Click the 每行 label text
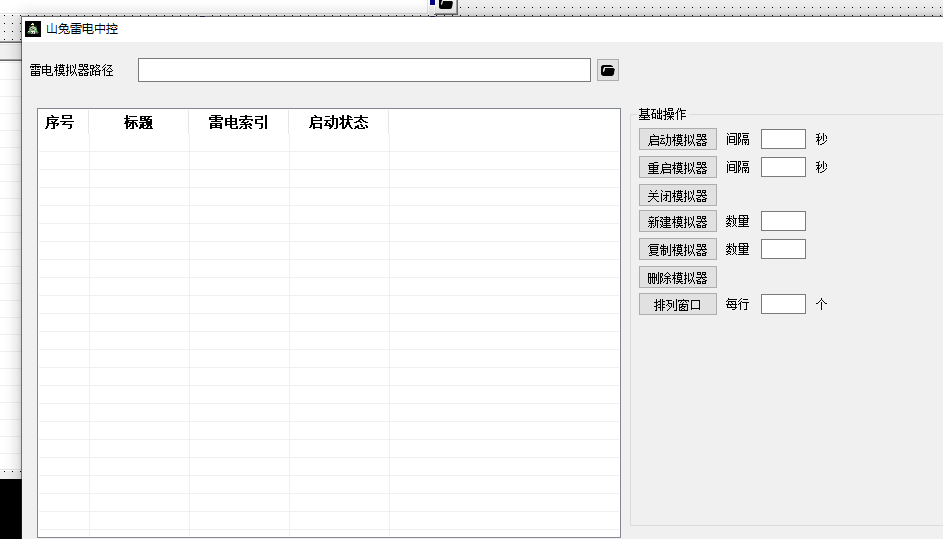Image resolution: width=943 pixels, height=539 pixels. click(737, 304)
